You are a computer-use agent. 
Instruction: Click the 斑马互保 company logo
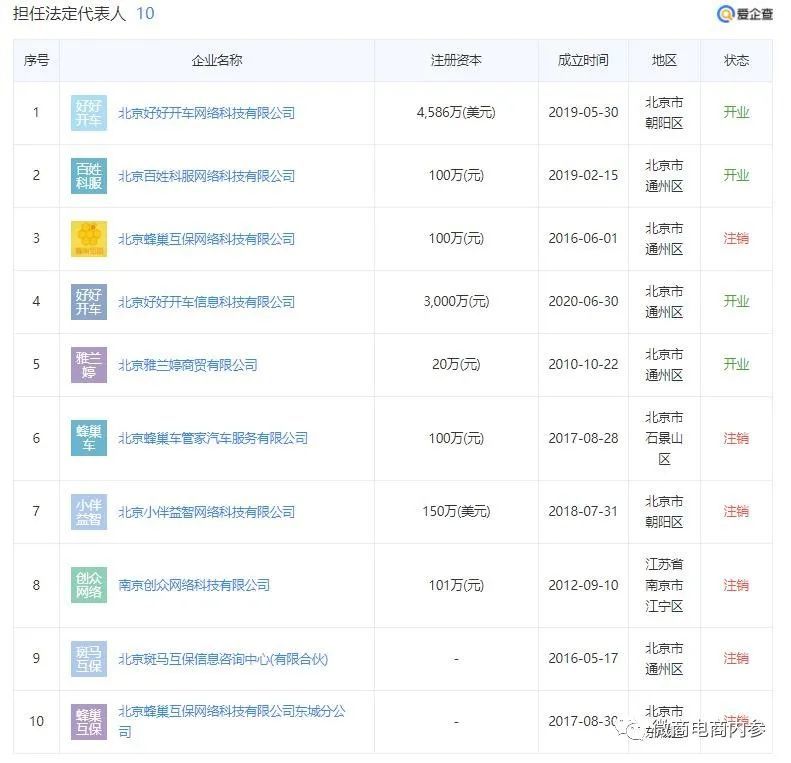tap(89, 659)
